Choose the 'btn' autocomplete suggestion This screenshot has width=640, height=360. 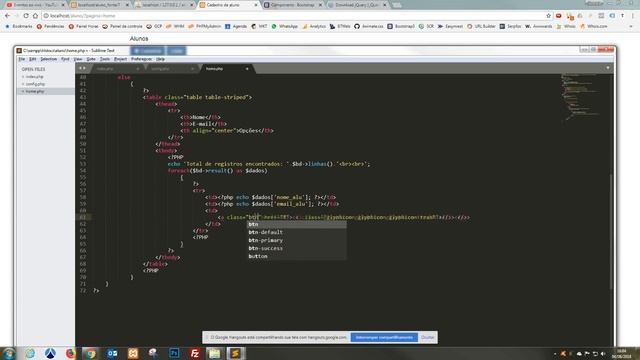297,224
